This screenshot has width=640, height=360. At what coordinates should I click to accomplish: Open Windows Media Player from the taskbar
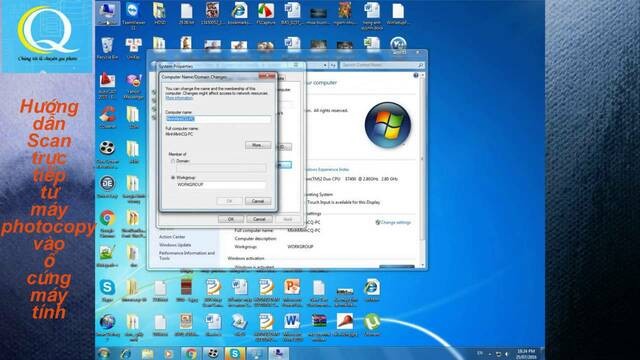(x=169, y=353)
